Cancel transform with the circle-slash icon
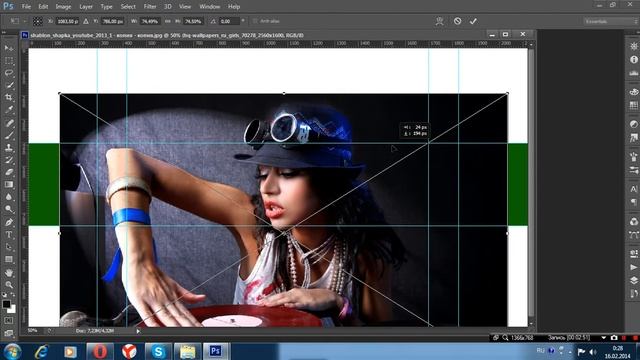The width and height of the screenshot is (640, 360). [457, 21]
